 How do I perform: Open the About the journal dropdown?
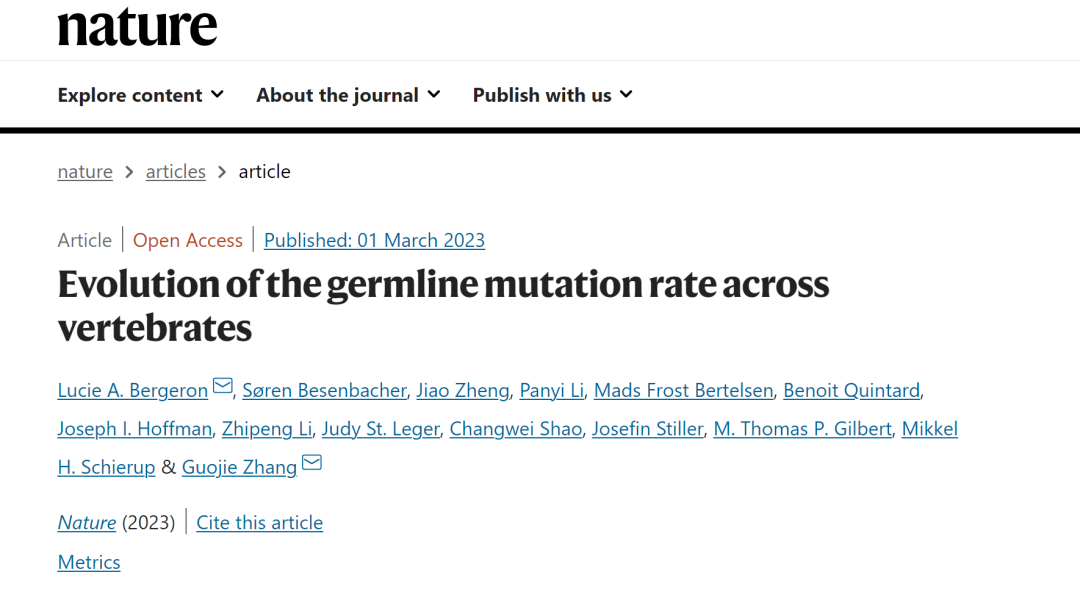pyautogui.click(x=348, y=95)
